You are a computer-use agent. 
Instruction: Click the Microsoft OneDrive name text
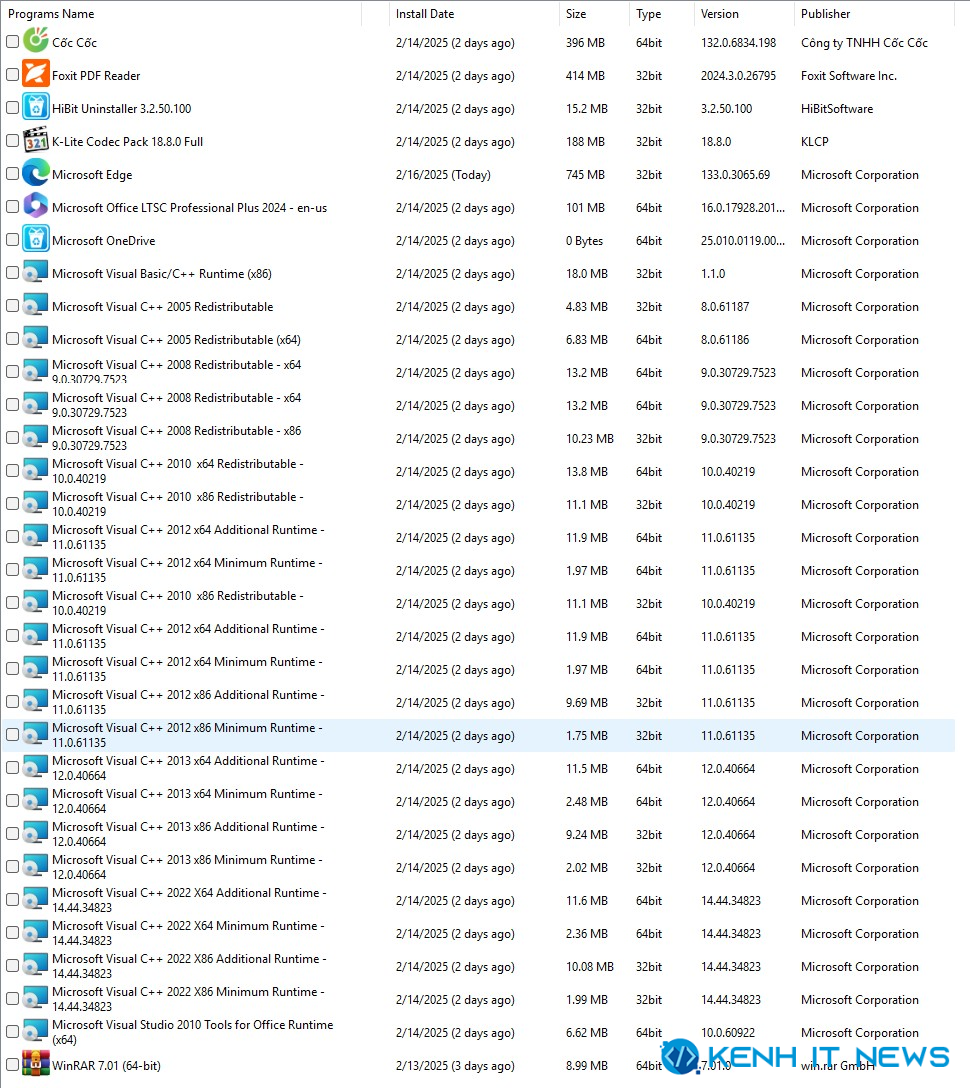(x=103, y=241)
